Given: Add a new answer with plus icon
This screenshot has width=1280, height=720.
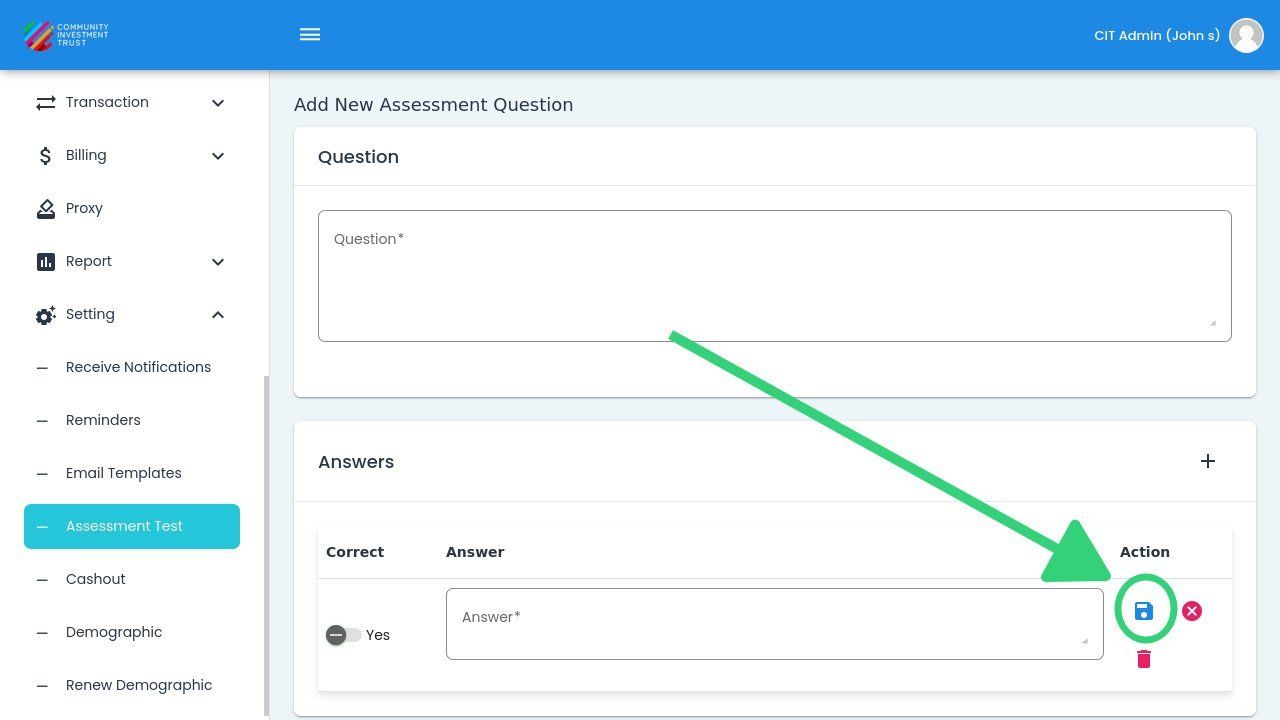Looking at the screenshot, I should click(x=1208, y=461).
